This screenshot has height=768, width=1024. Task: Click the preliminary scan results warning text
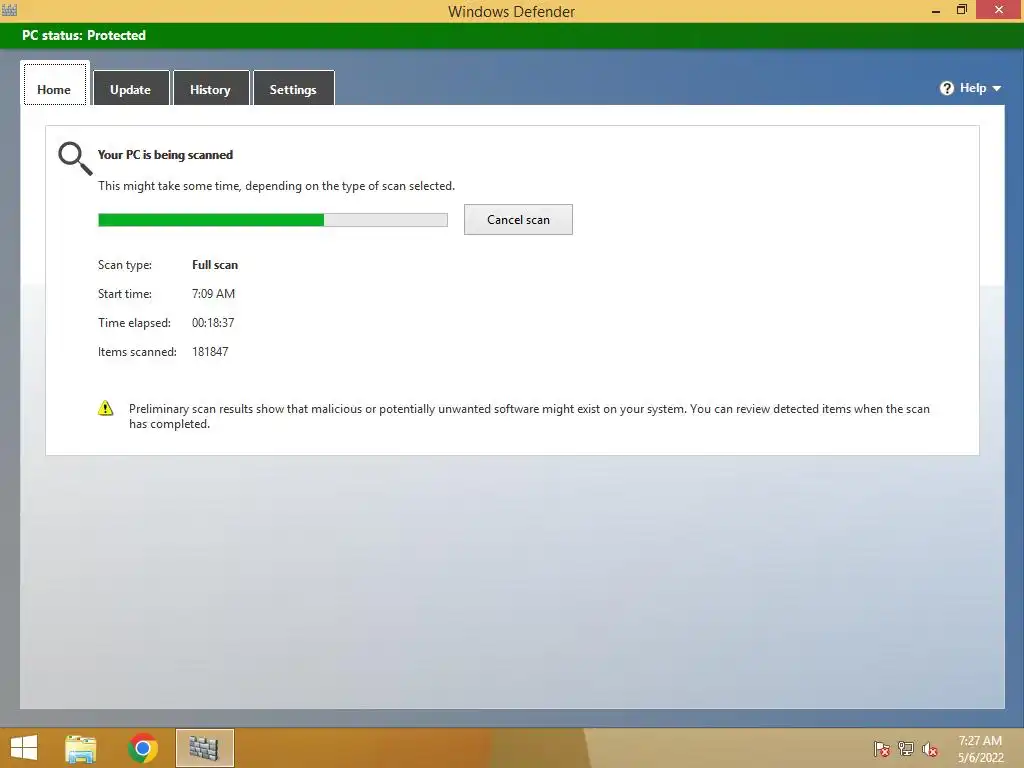[529, 416]
